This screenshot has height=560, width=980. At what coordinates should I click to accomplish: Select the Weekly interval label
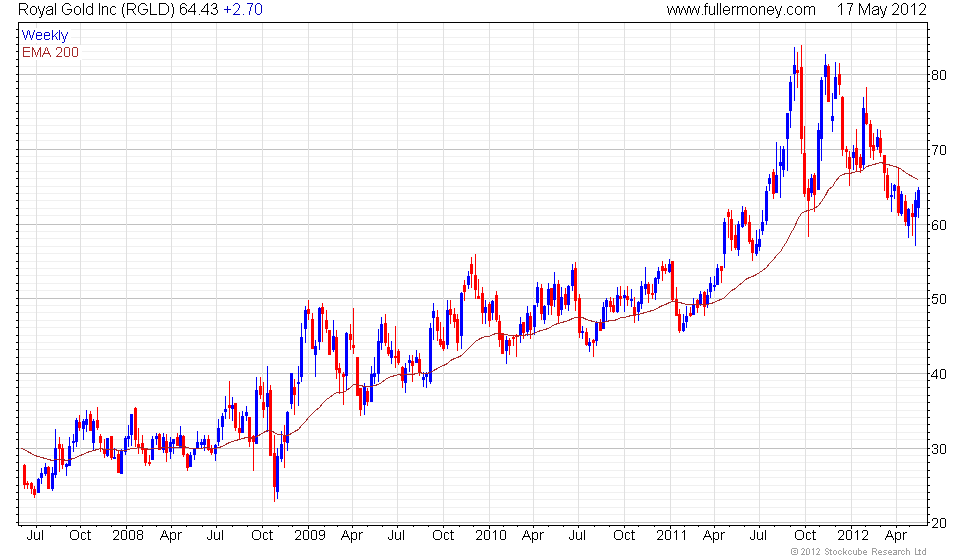(45, 35)
